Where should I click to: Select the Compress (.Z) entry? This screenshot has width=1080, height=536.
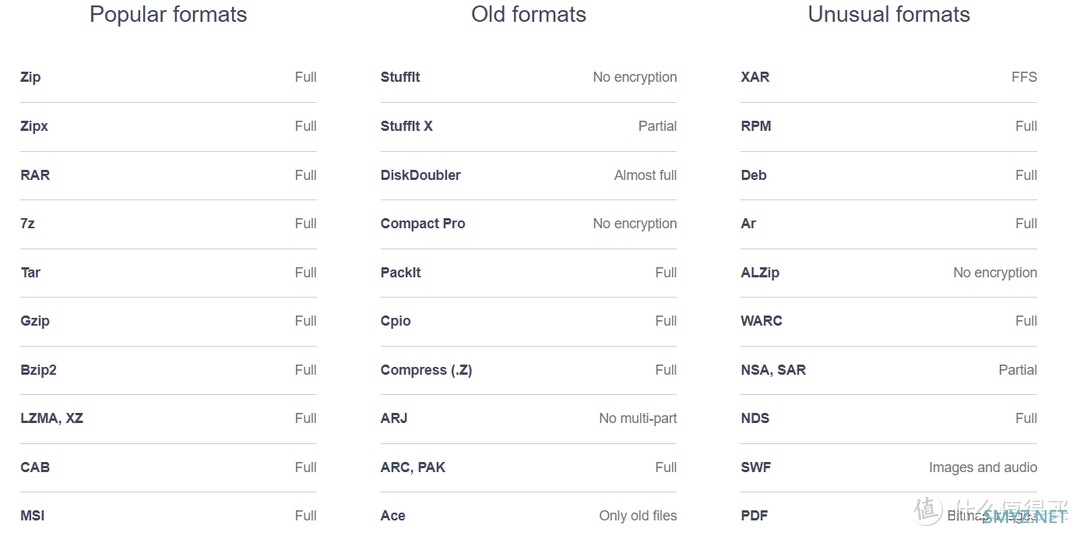[528, 370]
